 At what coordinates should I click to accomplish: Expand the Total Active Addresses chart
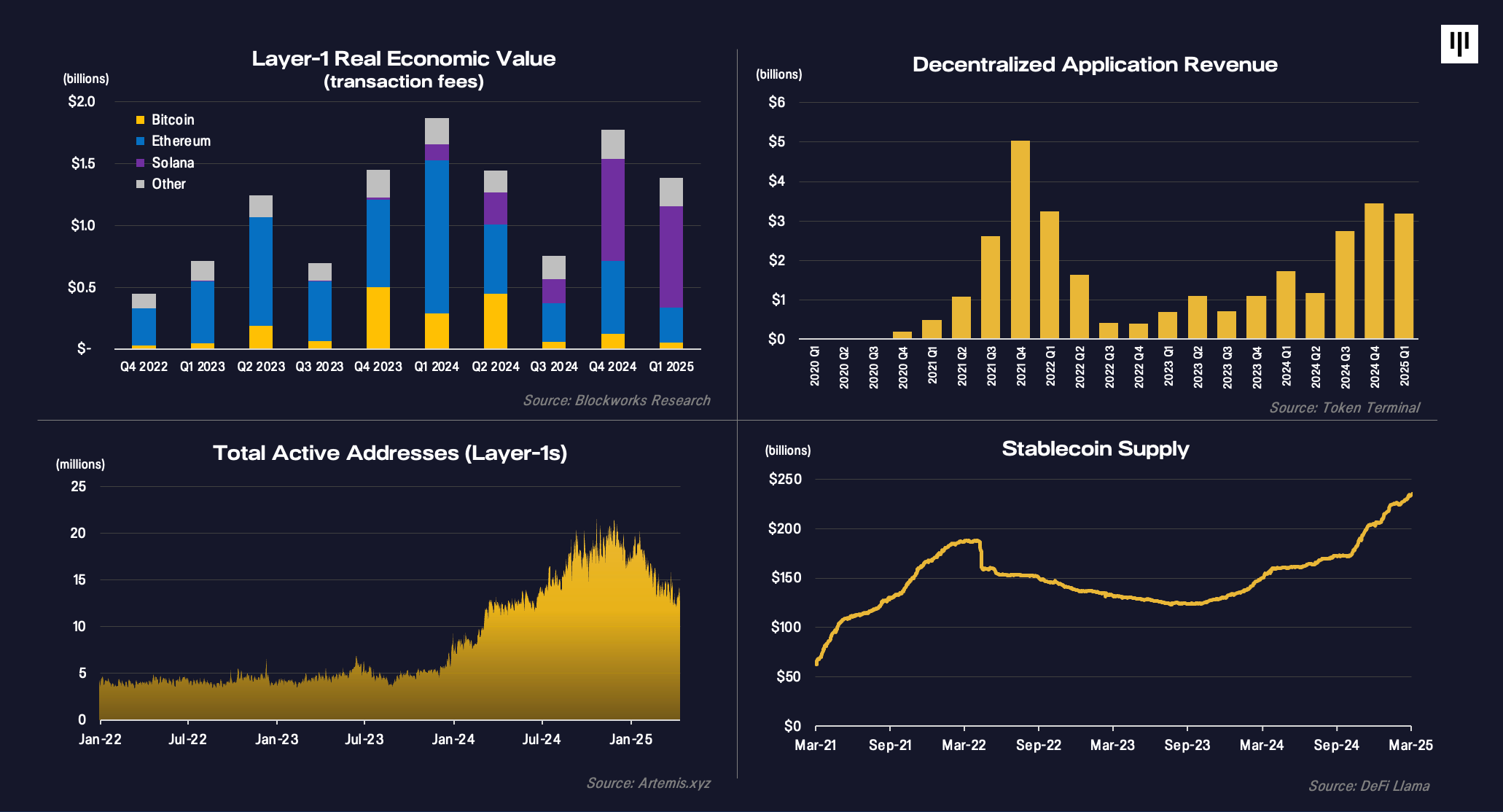[x=391, y=453]
